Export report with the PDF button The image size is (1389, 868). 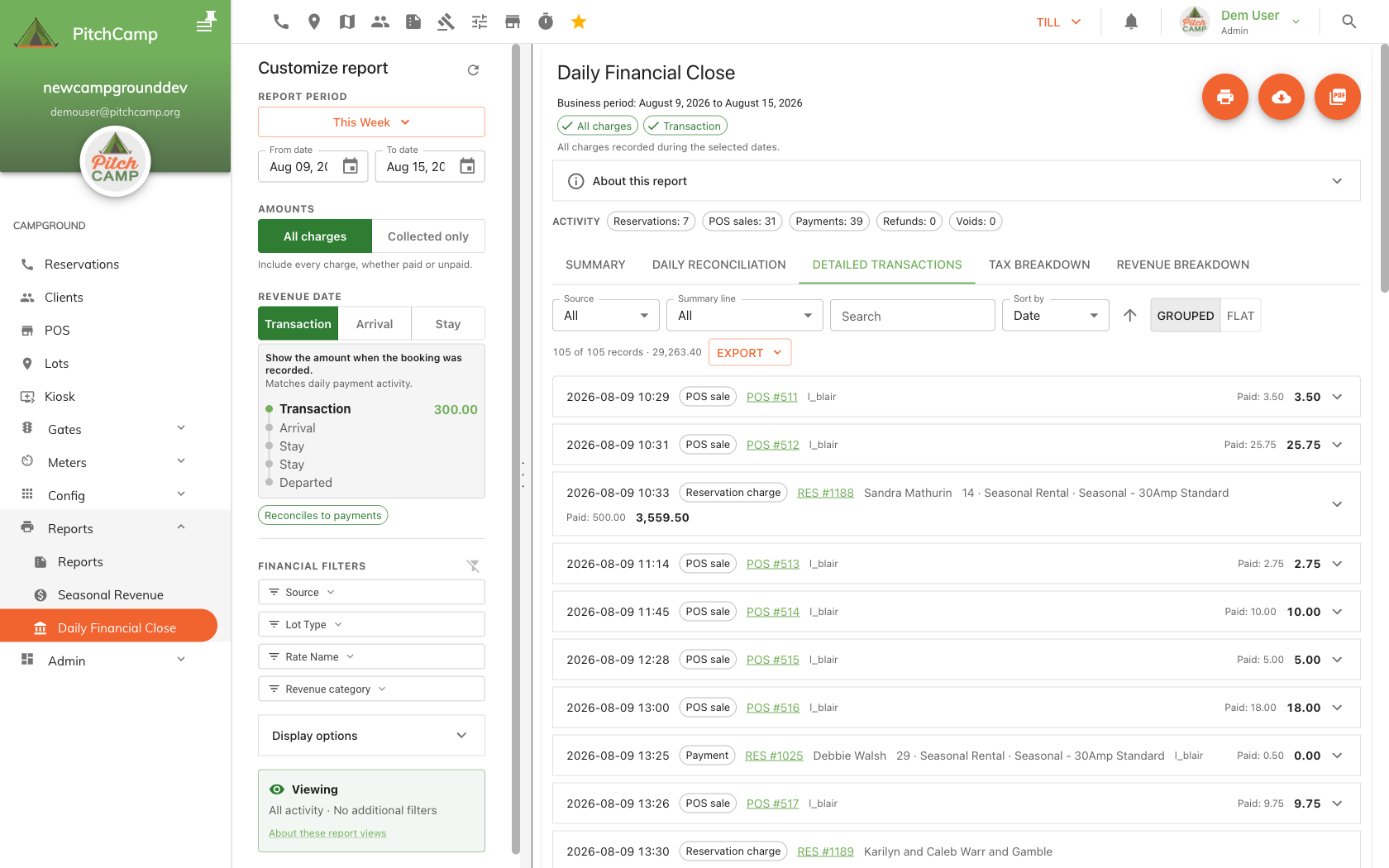(1338, 97)
